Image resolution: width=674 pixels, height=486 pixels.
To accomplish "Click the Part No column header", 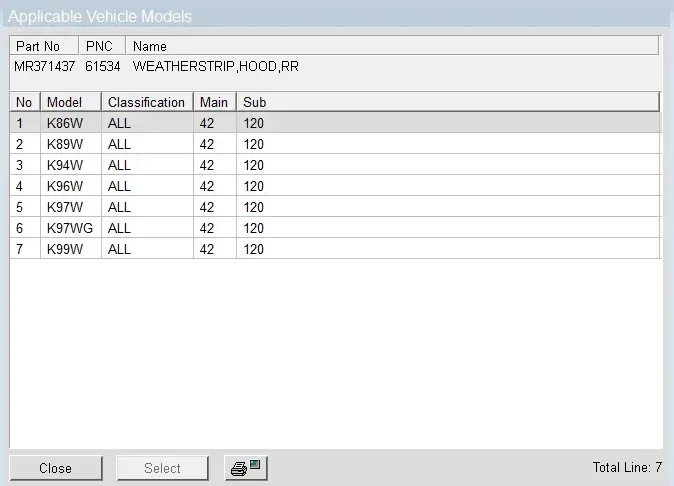I will pos(44,46).
